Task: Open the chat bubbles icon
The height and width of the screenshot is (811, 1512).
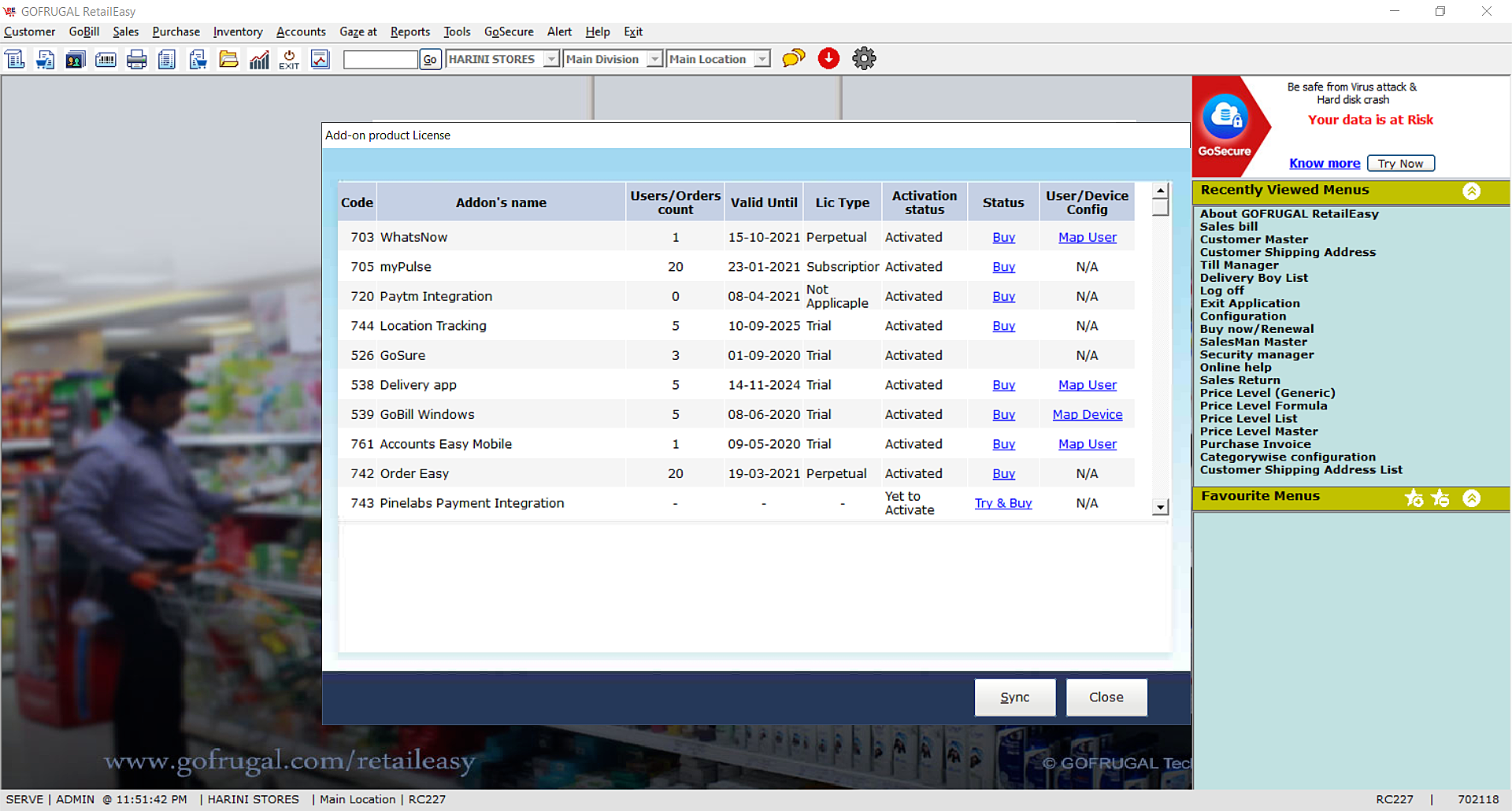Action: click(793, 58)
